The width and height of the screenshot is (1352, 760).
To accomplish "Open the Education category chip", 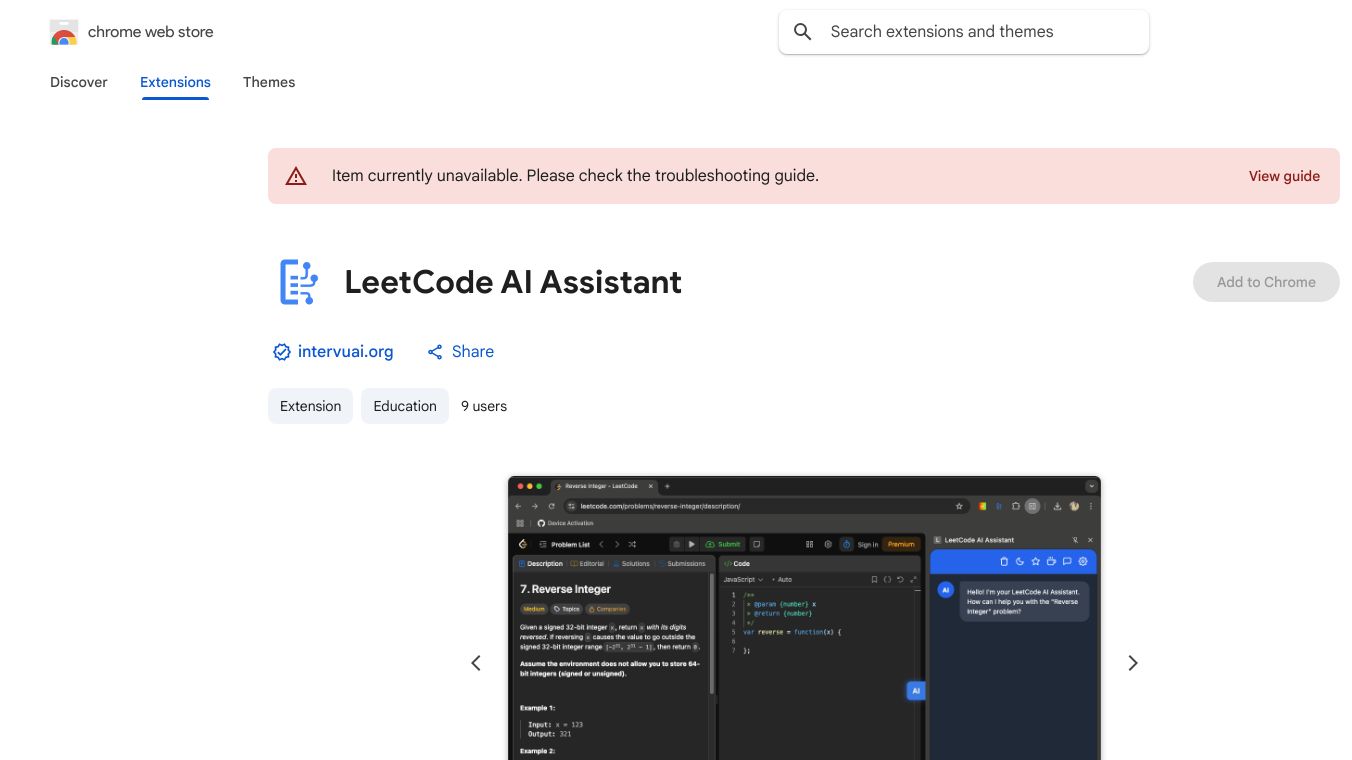I will coord(405,406).
